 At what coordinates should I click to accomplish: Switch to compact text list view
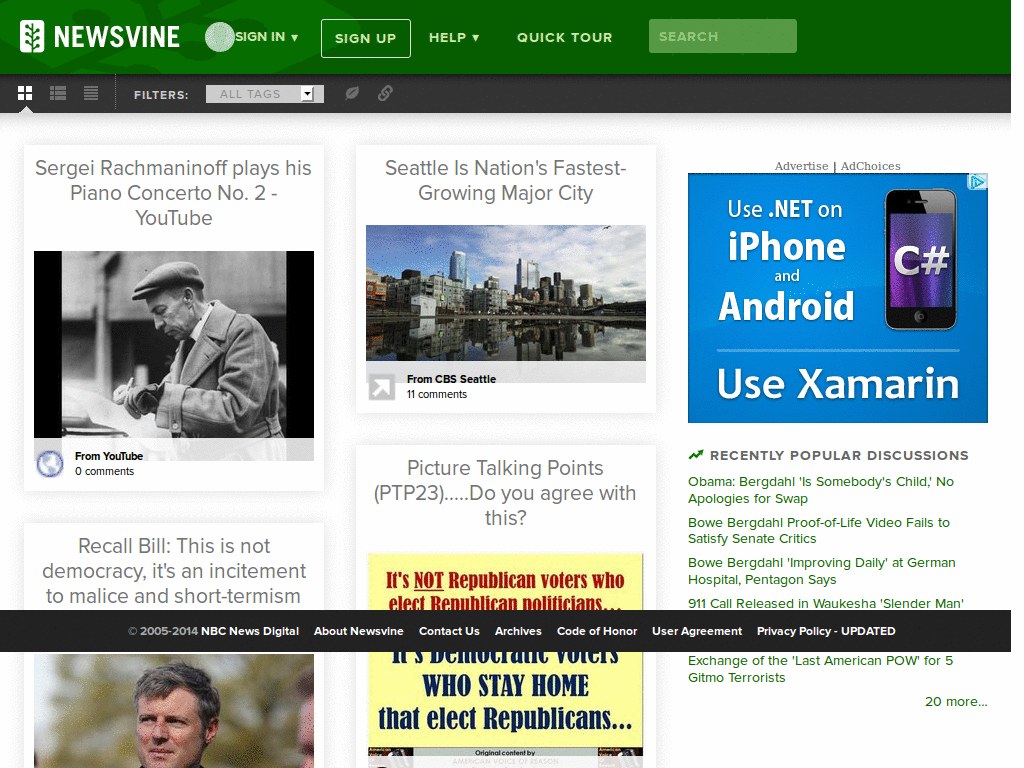click(91, 93)
